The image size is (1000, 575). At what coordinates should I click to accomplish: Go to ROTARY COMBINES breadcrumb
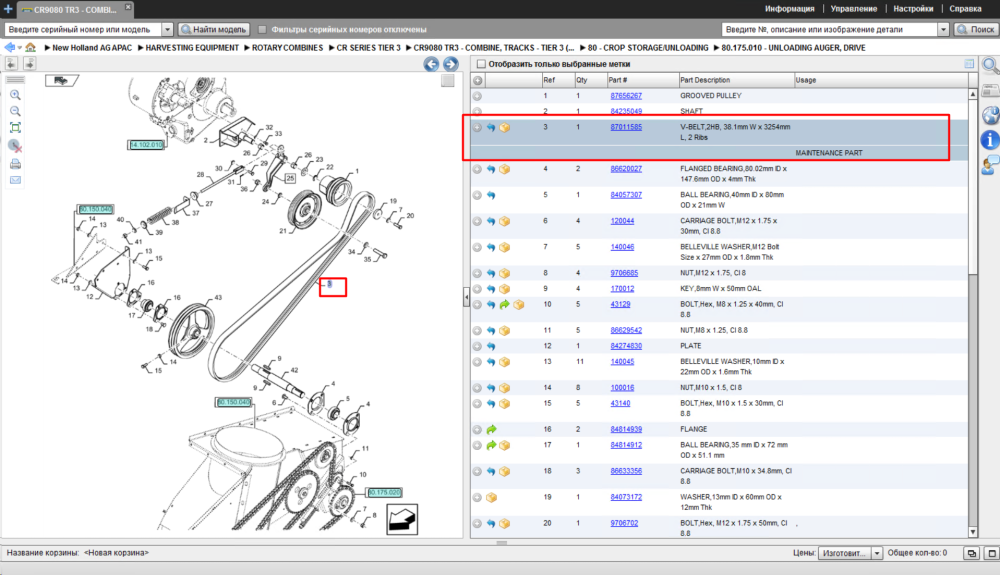[x=288, y=48]
